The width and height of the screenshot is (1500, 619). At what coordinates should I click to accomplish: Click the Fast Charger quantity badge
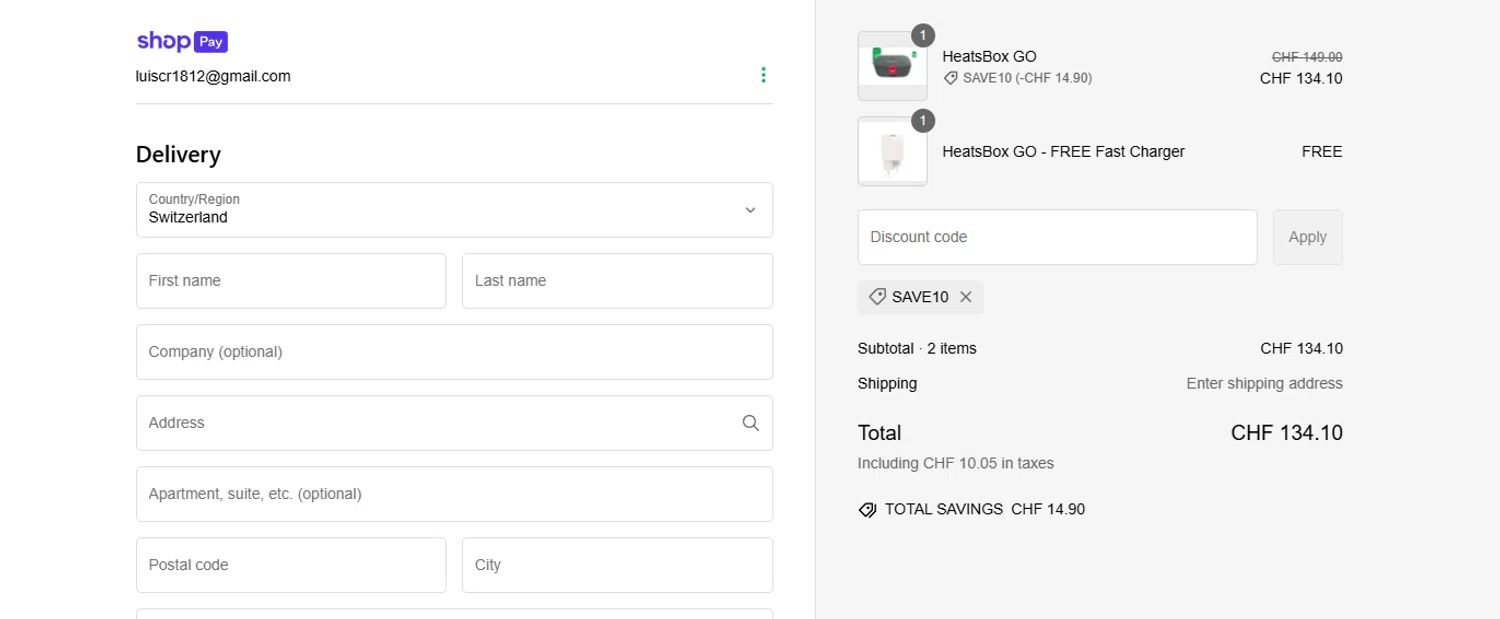(923, 121)
